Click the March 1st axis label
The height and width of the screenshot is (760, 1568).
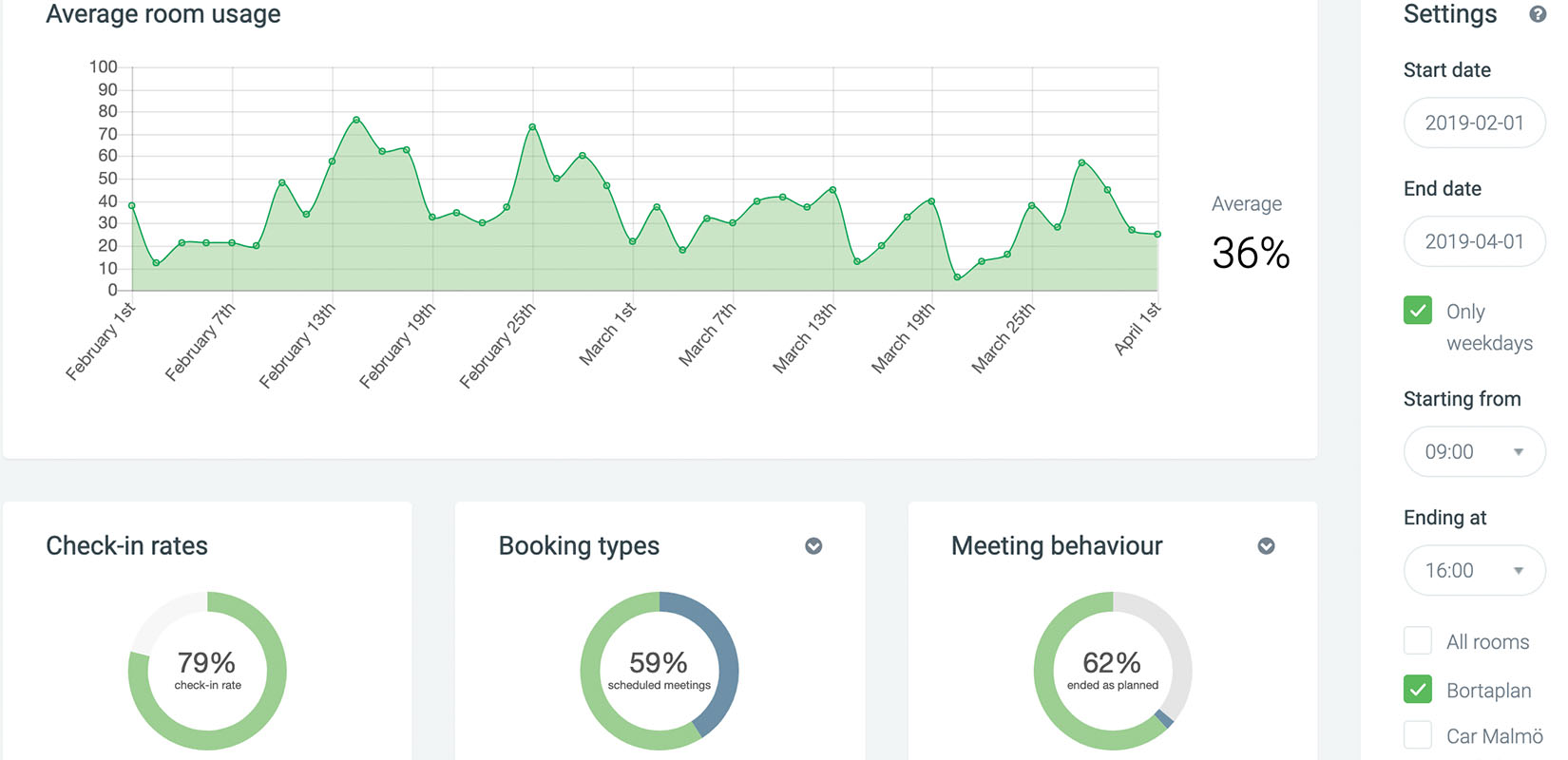[x=607, y=334]
